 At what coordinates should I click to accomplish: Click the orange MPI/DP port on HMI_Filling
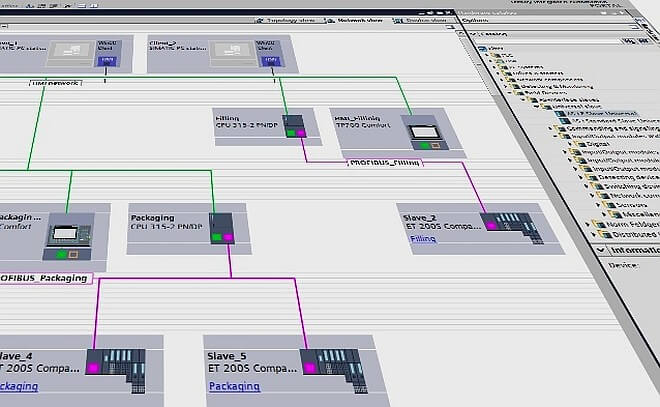(435, 146)
